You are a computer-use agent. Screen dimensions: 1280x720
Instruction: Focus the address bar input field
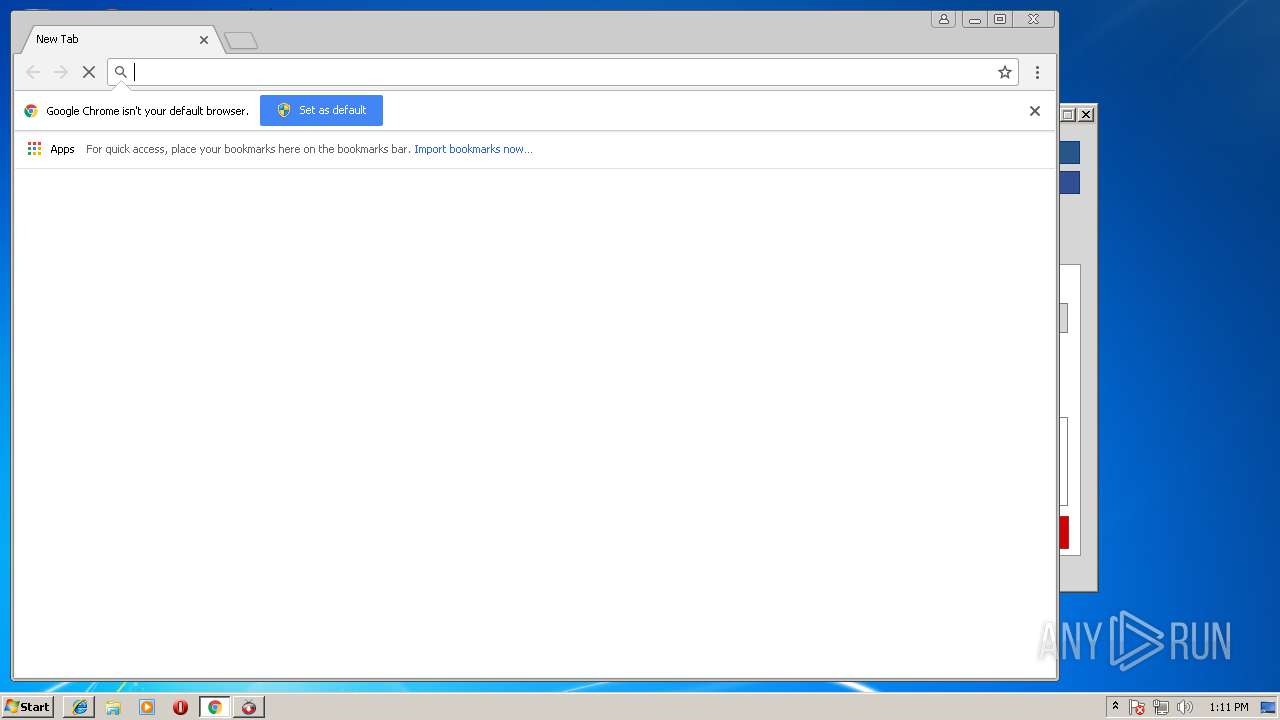[563, 72]
